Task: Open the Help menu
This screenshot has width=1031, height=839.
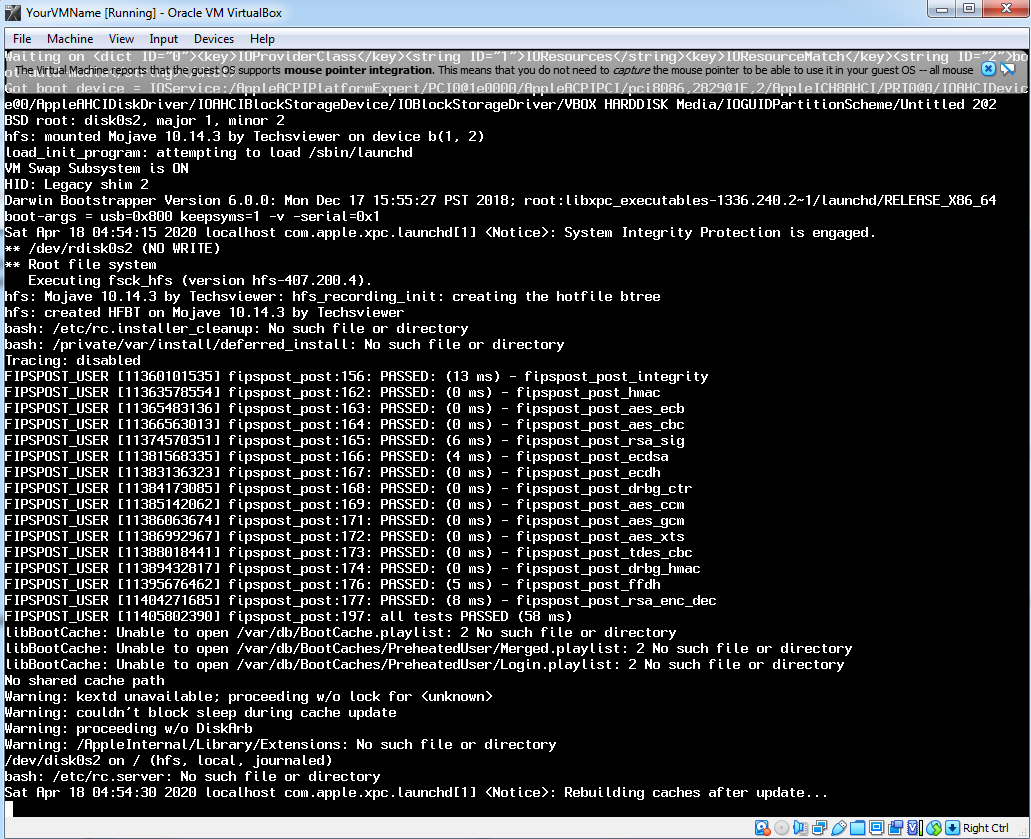Action: 262,39
